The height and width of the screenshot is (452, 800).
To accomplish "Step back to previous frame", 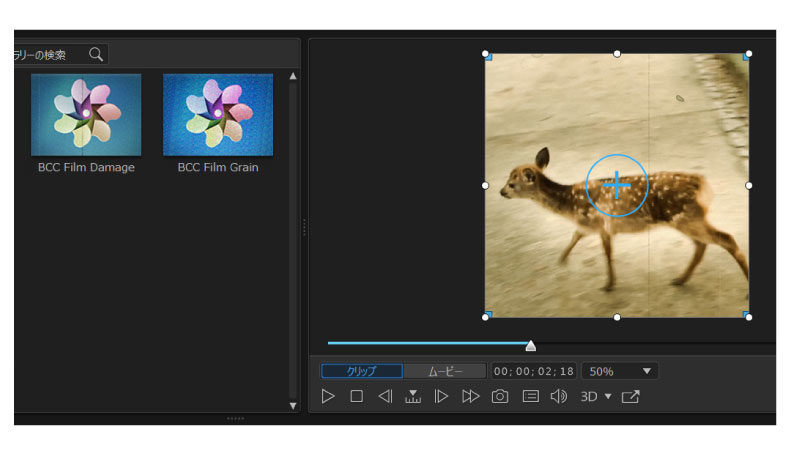I will pos(385,396).
